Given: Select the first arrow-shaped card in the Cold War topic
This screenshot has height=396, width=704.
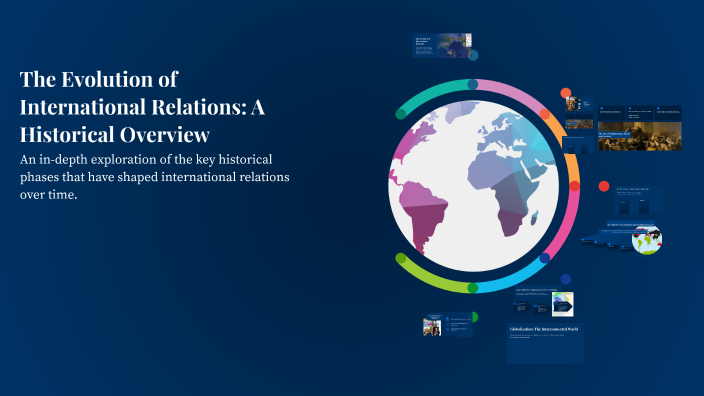Looking at the screenshot, I should coord(522,307).
